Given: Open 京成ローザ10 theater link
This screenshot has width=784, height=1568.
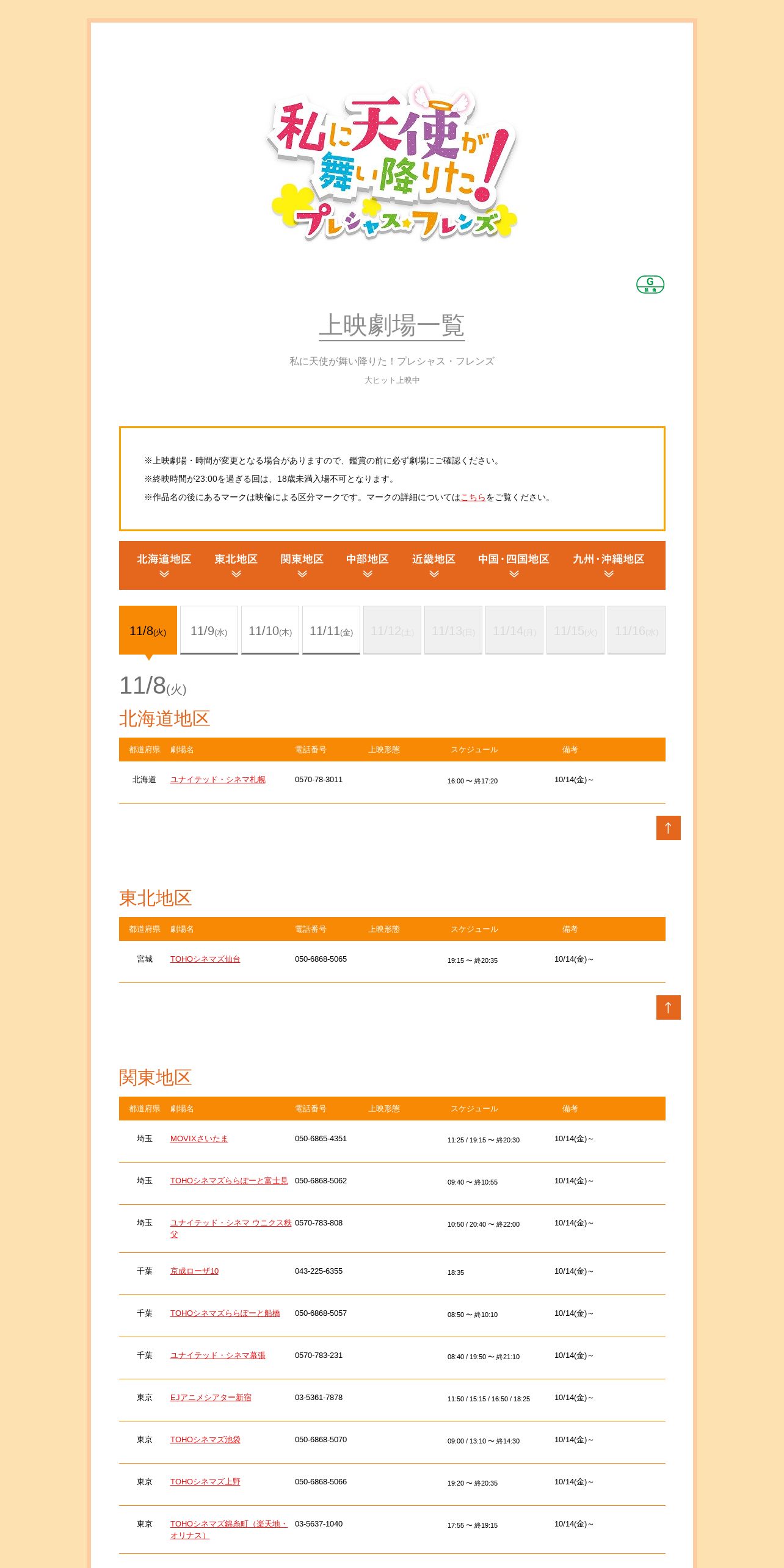Looking at the screenshot, I should pos(194,1271).
